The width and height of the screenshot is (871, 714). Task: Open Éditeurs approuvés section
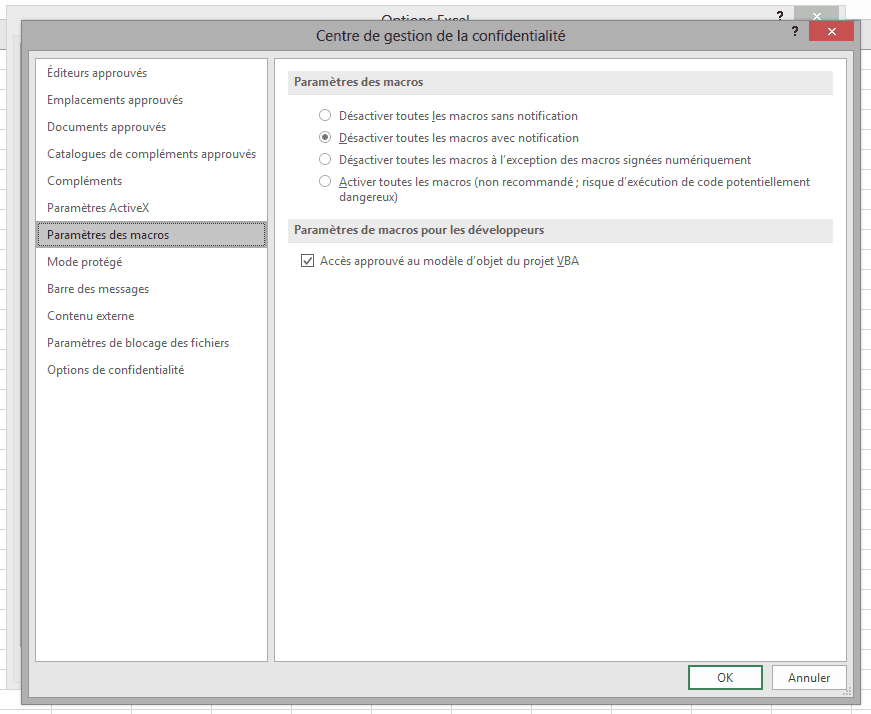click(151, 73)
